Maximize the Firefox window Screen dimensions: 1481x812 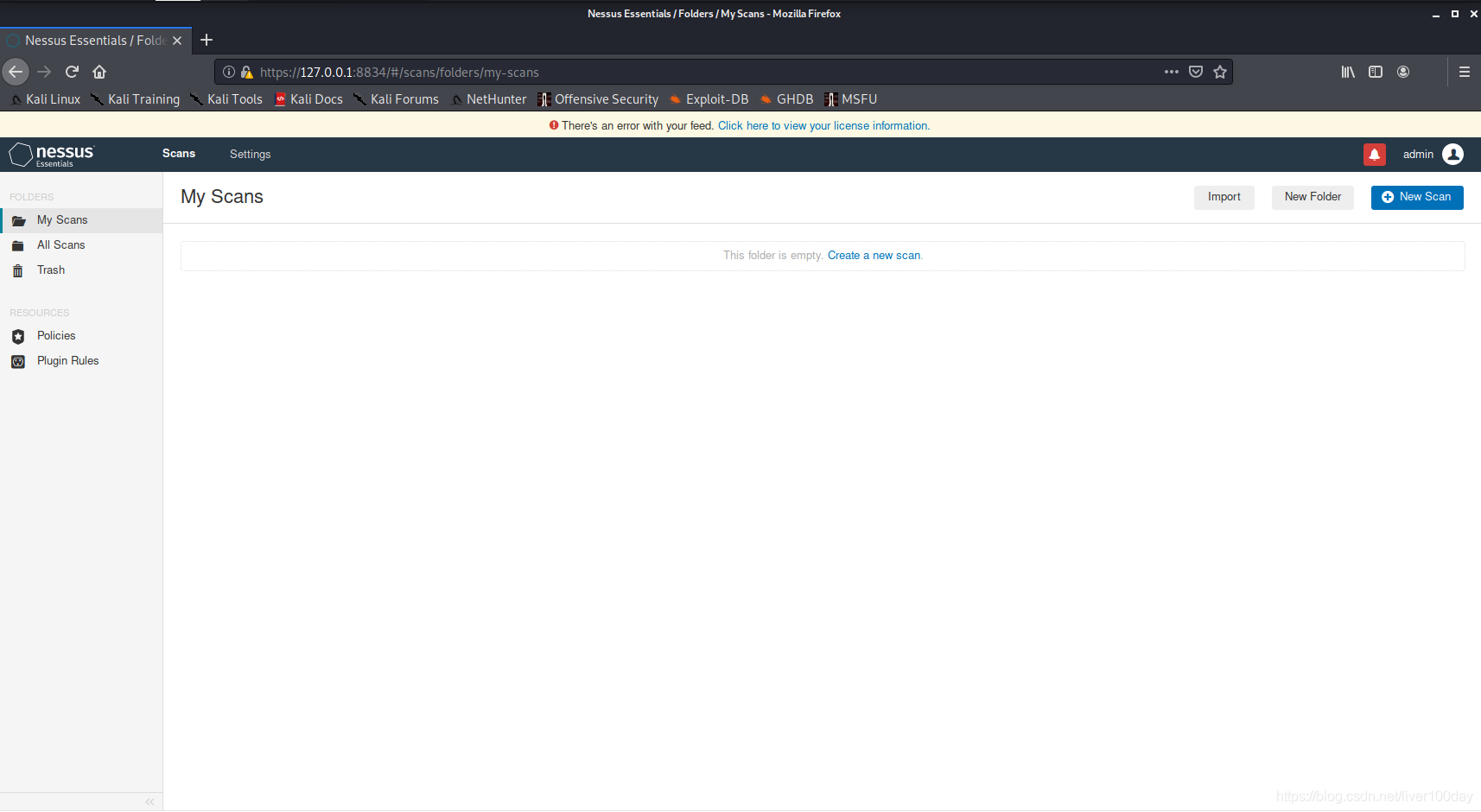pyautogui.click(x=1455, y=14)
